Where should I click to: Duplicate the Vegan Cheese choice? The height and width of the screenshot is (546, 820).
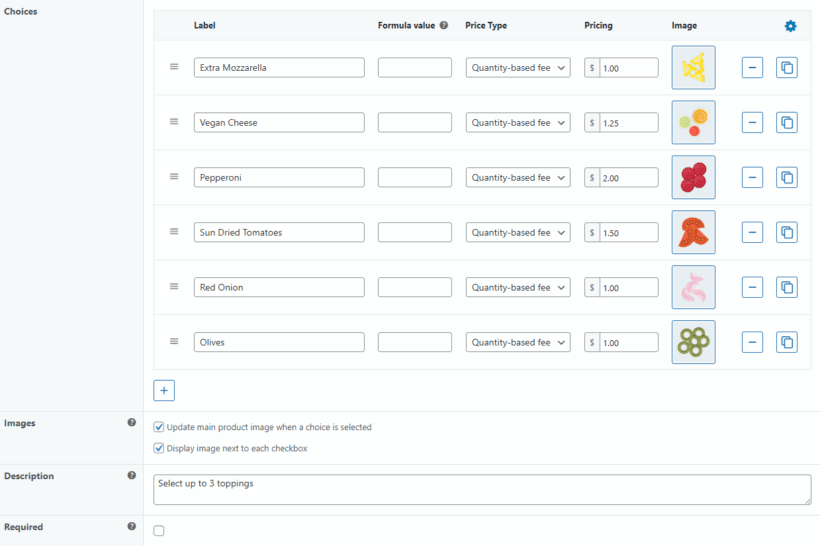[x=787, y=123]
